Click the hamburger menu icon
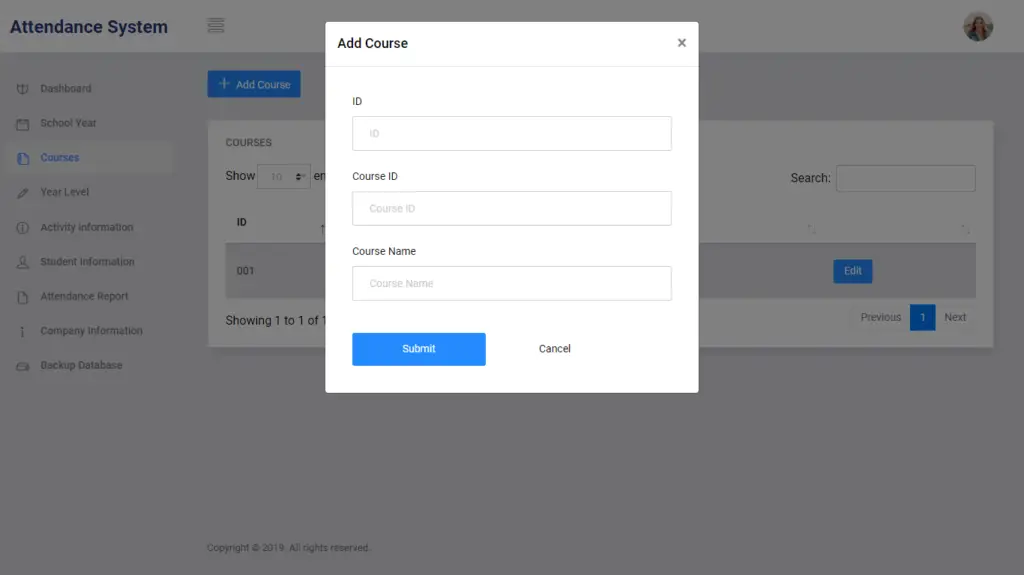This screenshot has height=575, width=1024. coord(216,25)
